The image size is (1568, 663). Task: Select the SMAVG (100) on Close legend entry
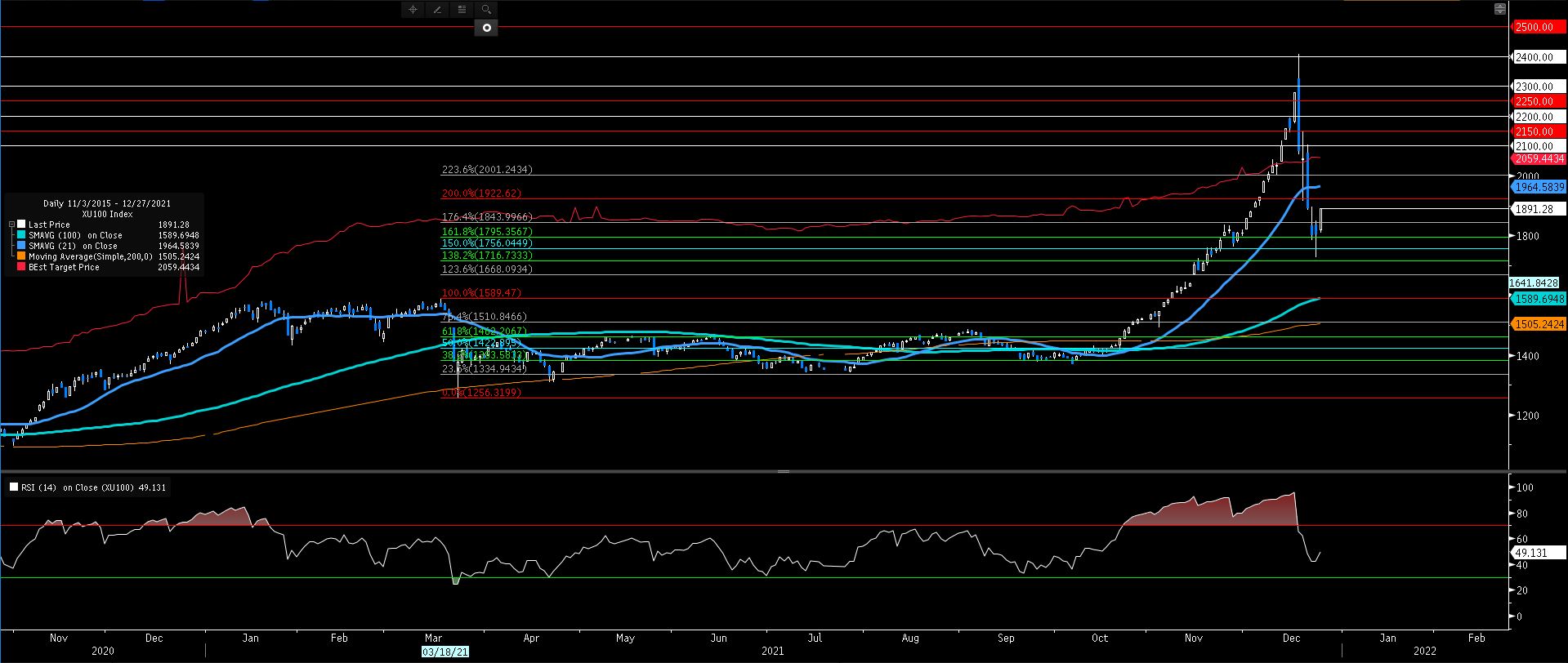tap(75, 235)
